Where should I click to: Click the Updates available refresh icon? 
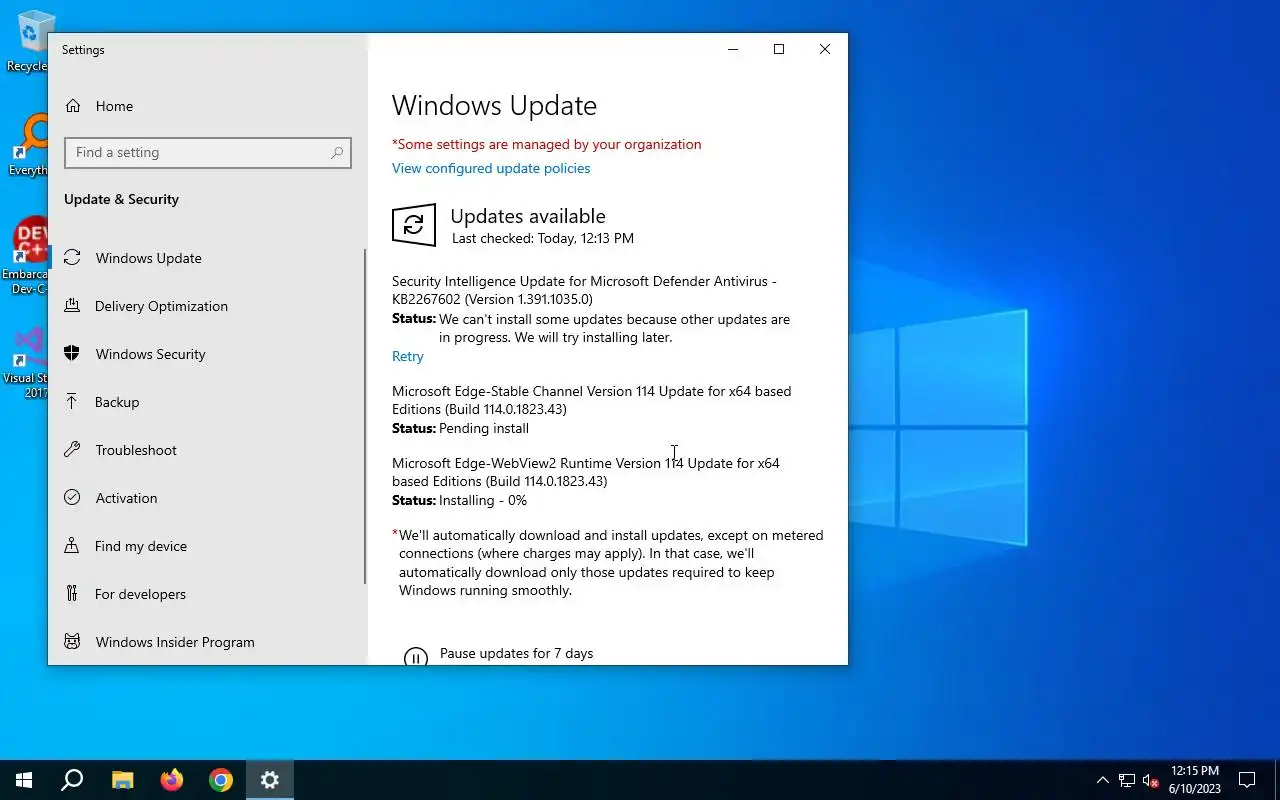coord(414,225)
